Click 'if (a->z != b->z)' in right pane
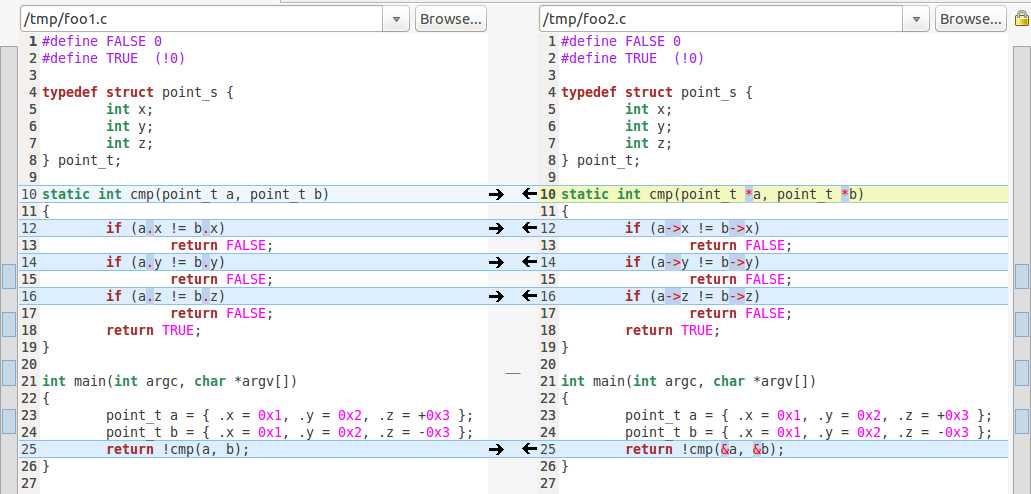 coord(692,296)
